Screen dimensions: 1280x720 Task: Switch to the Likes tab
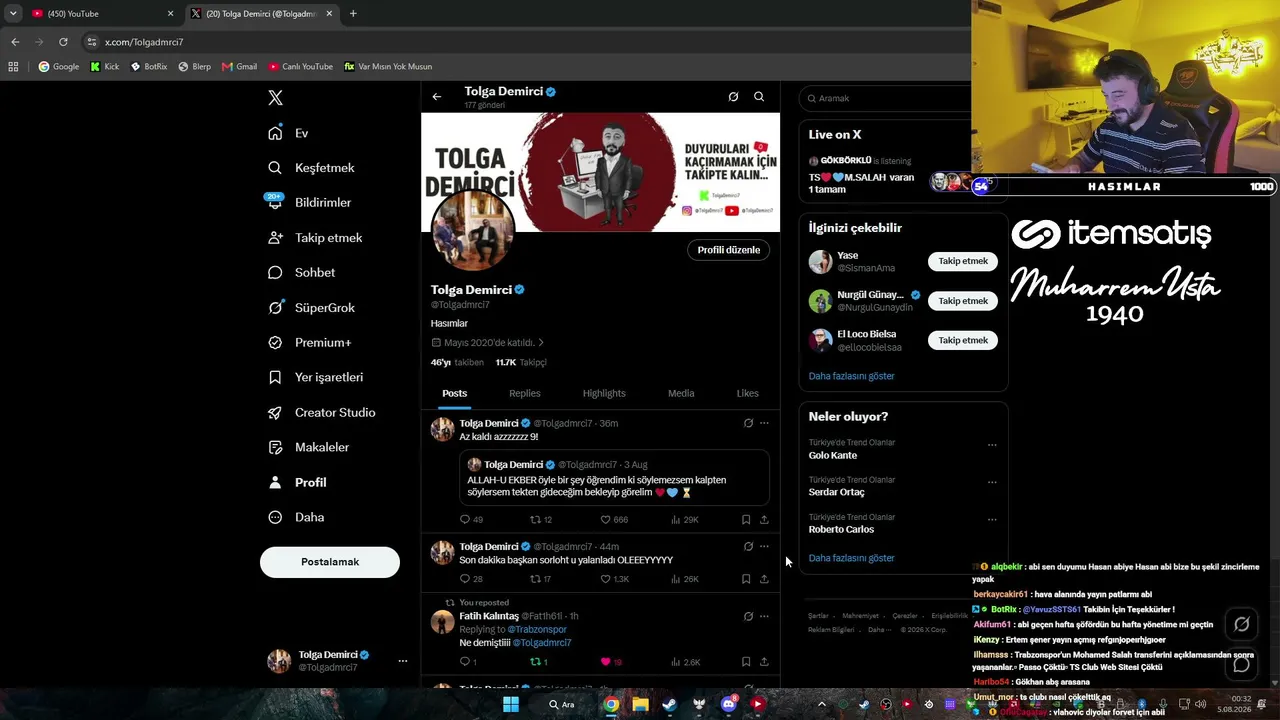click(748, 393)
